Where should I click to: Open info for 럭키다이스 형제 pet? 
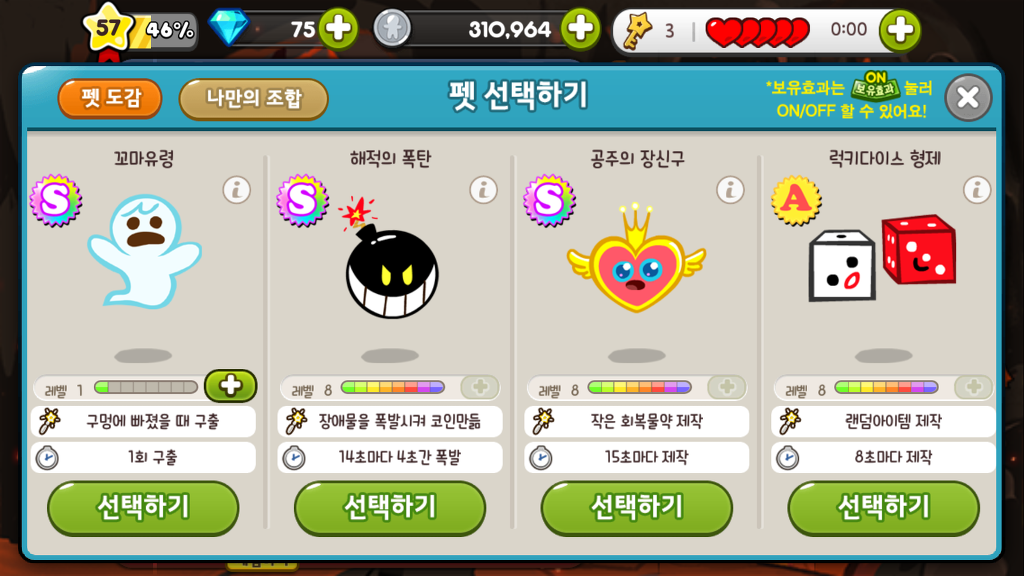click(x=977, y=190)
